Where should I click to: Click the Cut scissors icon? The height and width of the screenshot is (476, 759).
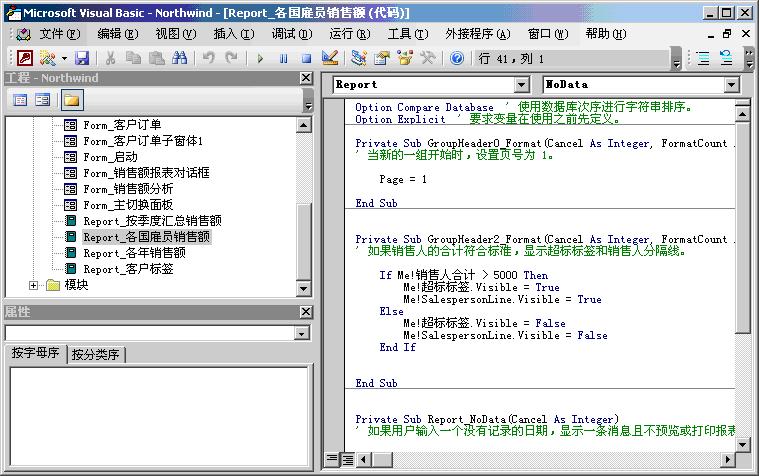click(x=110, y=58)
